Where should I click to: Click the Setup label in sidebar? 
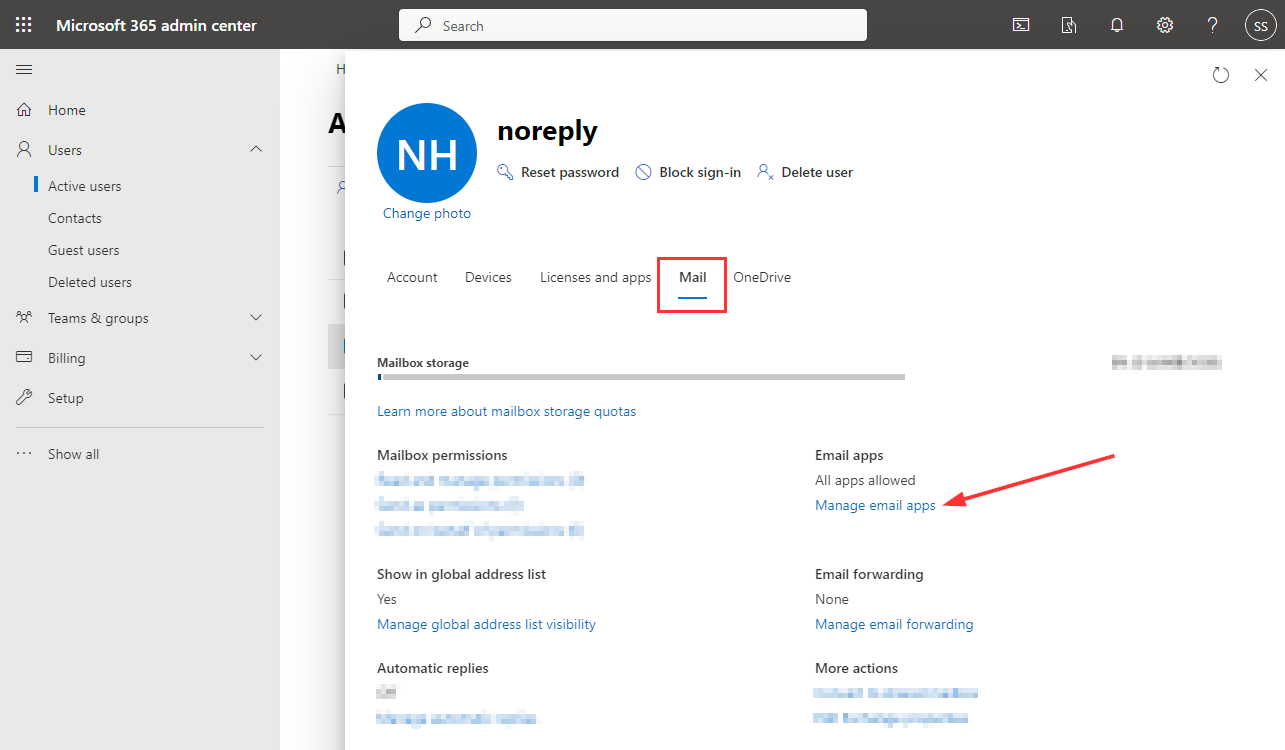tap(66, 398)
